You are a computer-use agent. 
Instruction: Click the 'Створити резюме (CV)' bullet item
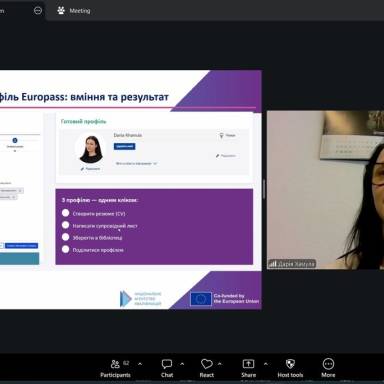tap(94, 214)
